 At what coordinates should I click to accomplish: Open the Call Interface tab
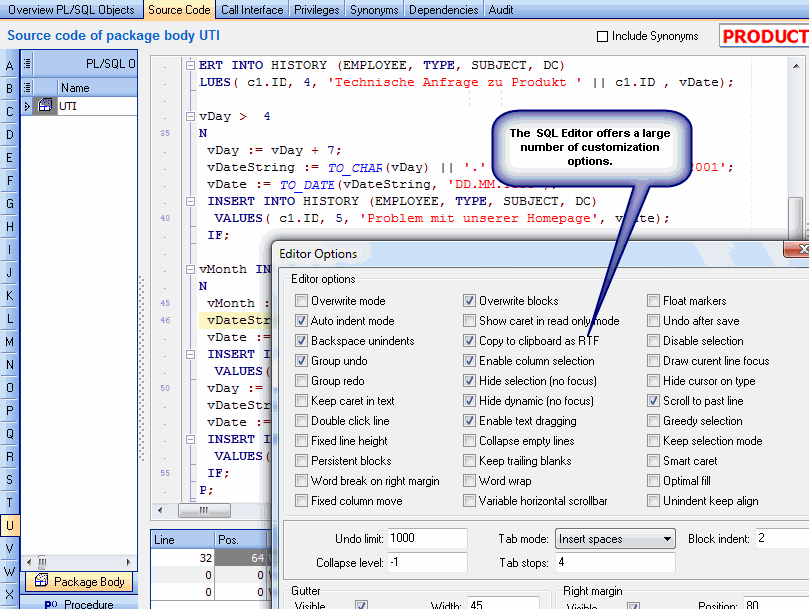tap(252, 10)
